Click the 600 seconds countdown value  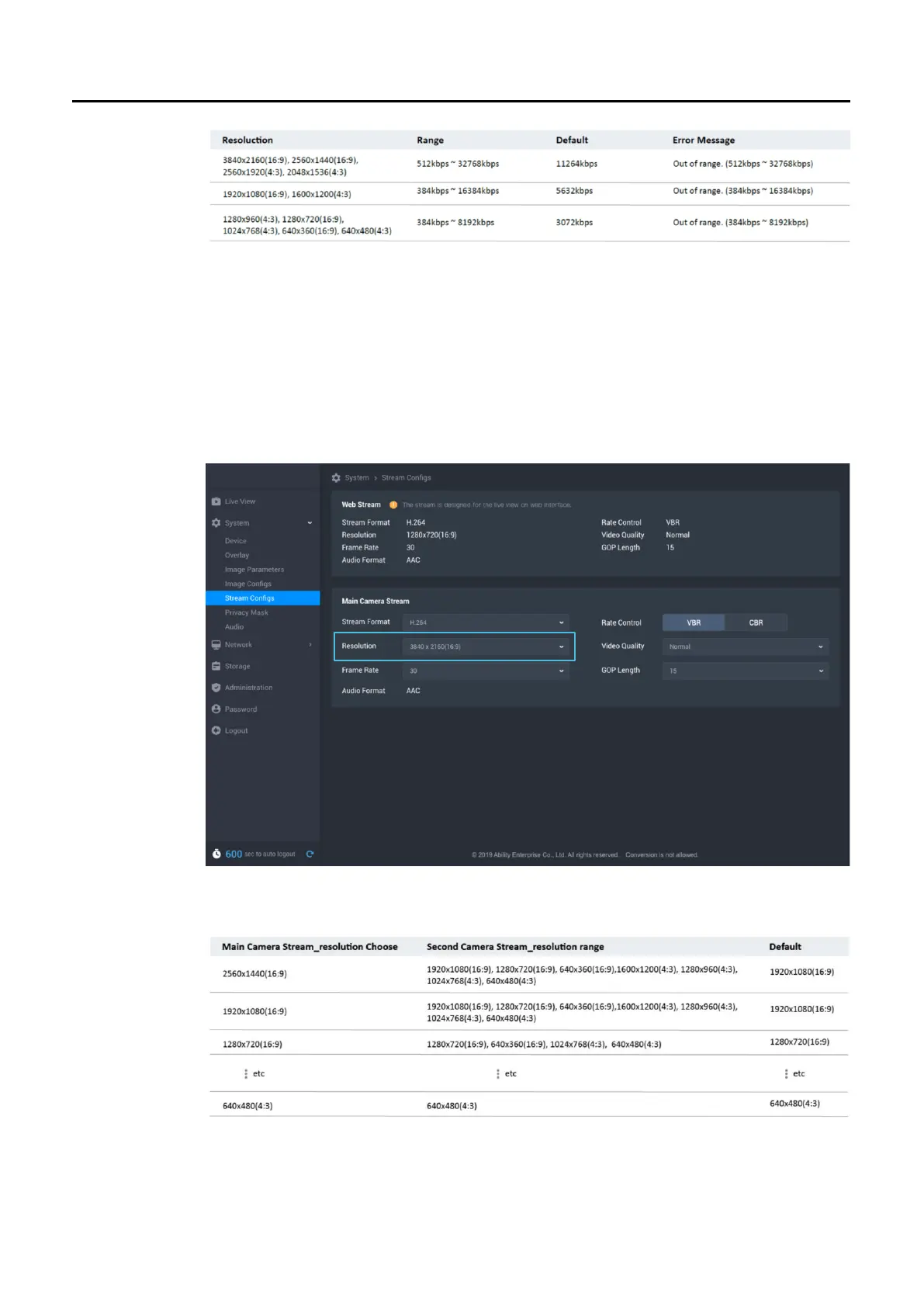click(234, 854)
